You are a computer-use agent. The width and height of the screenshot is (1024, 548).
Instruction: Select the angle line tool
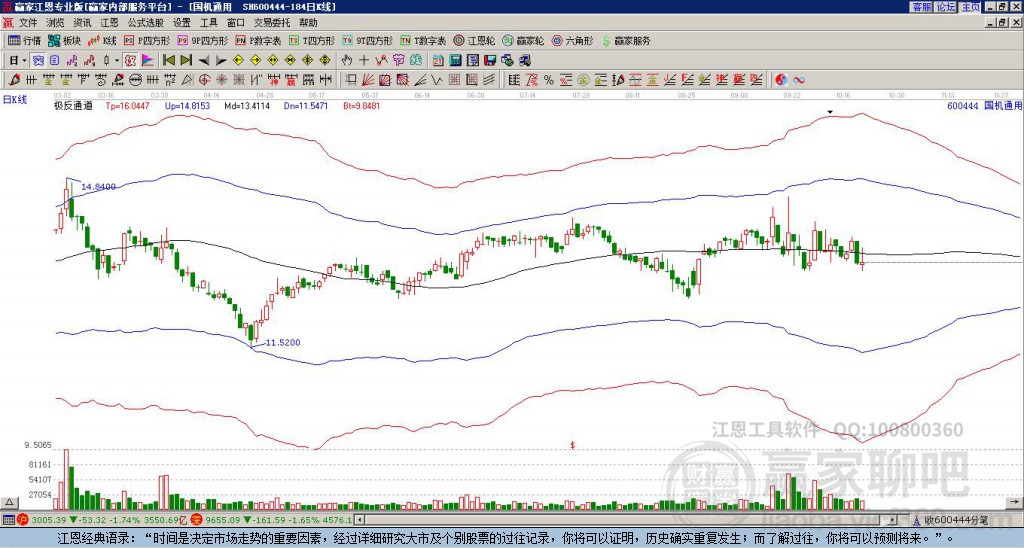point(421,80)
